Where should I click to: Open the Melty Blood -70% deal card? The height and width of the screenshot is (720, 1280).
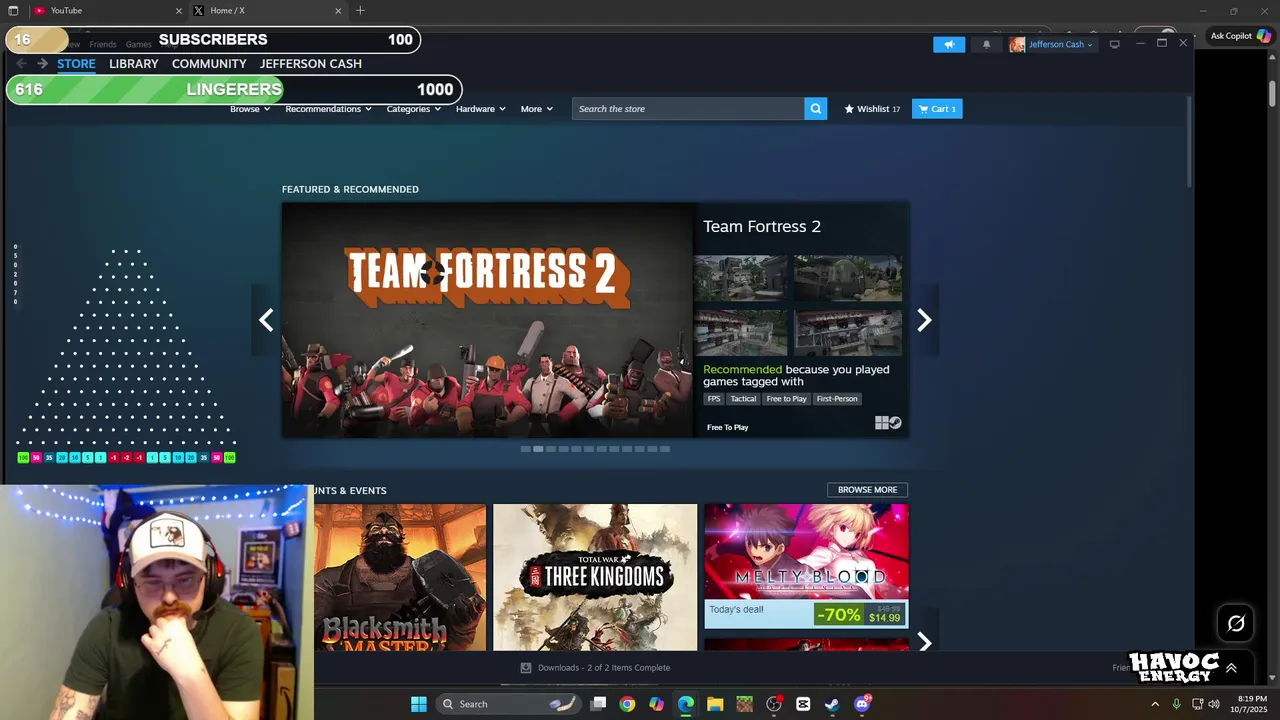coord(806,566)
